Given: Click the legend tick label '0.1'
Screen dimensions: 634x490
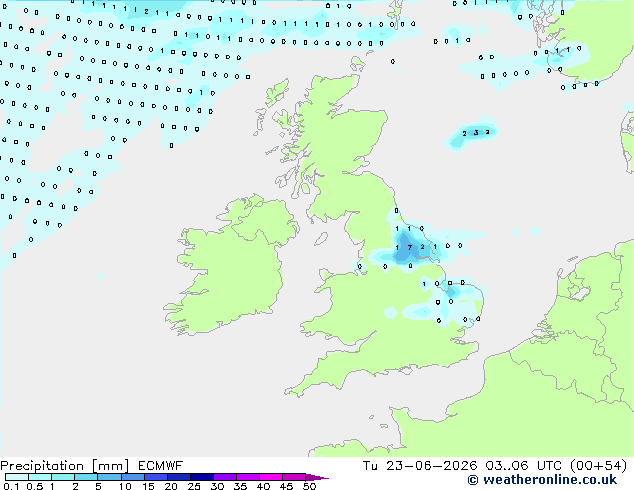Looking at the screenshot, I should pyautogui.click(x=11, y=486).
